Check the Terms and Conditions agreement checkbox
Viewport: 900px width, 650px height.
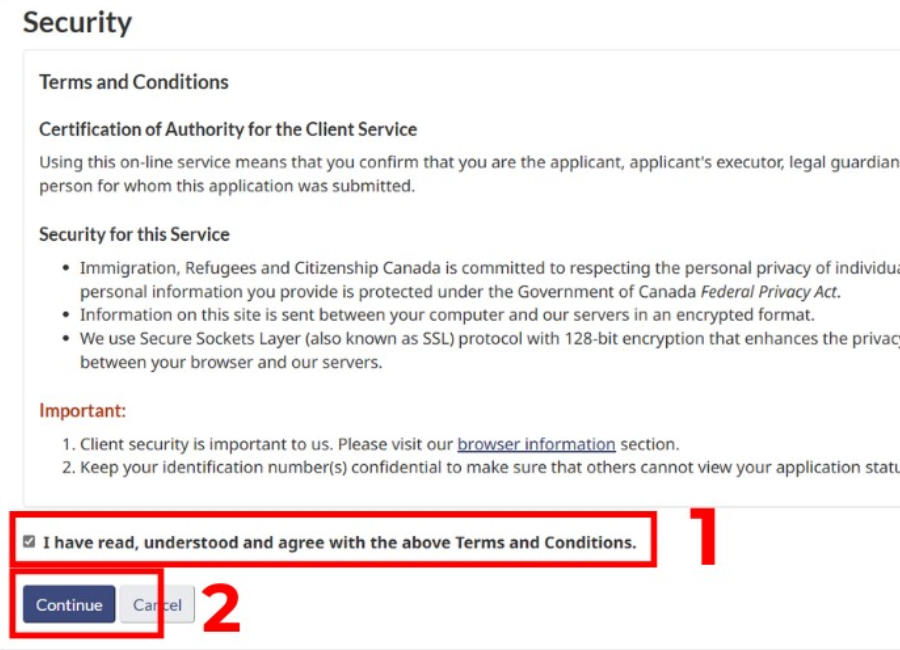29,542
